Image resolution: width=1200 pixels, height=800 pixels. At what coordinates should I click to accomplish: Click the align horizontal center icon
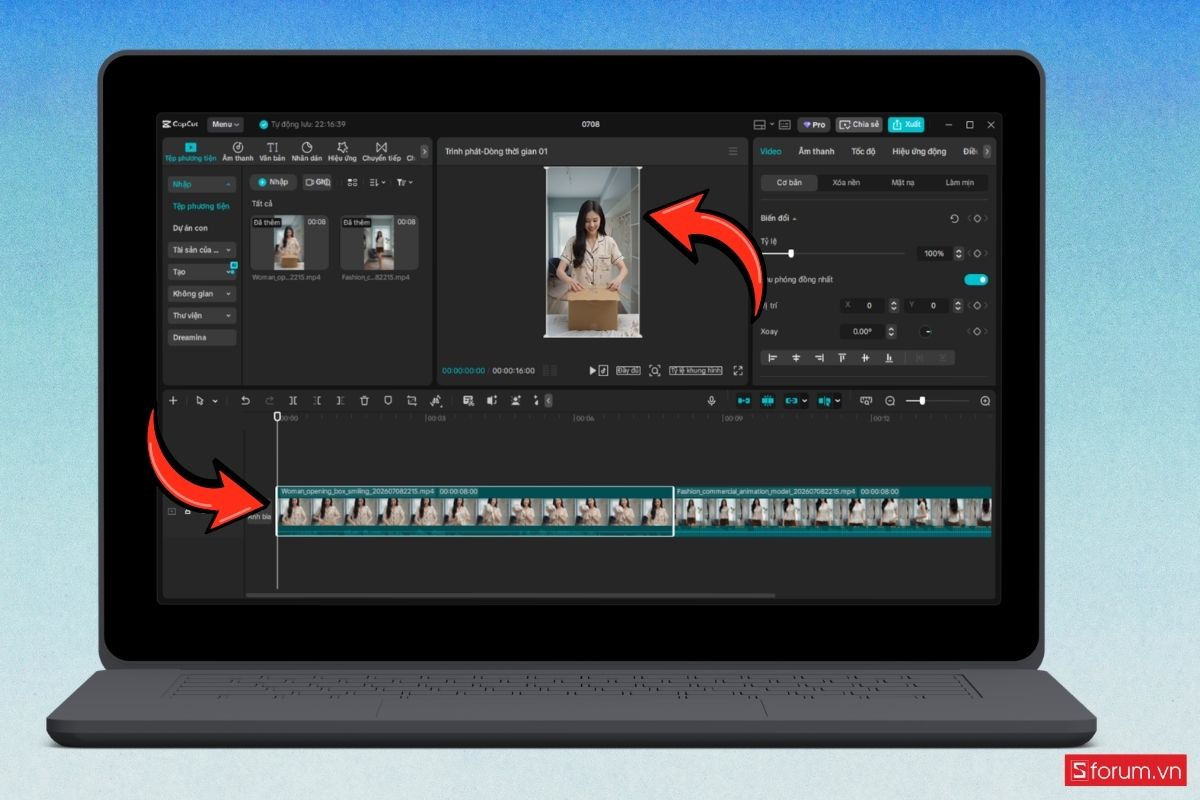pyautogui.click(x=796, y=357)
